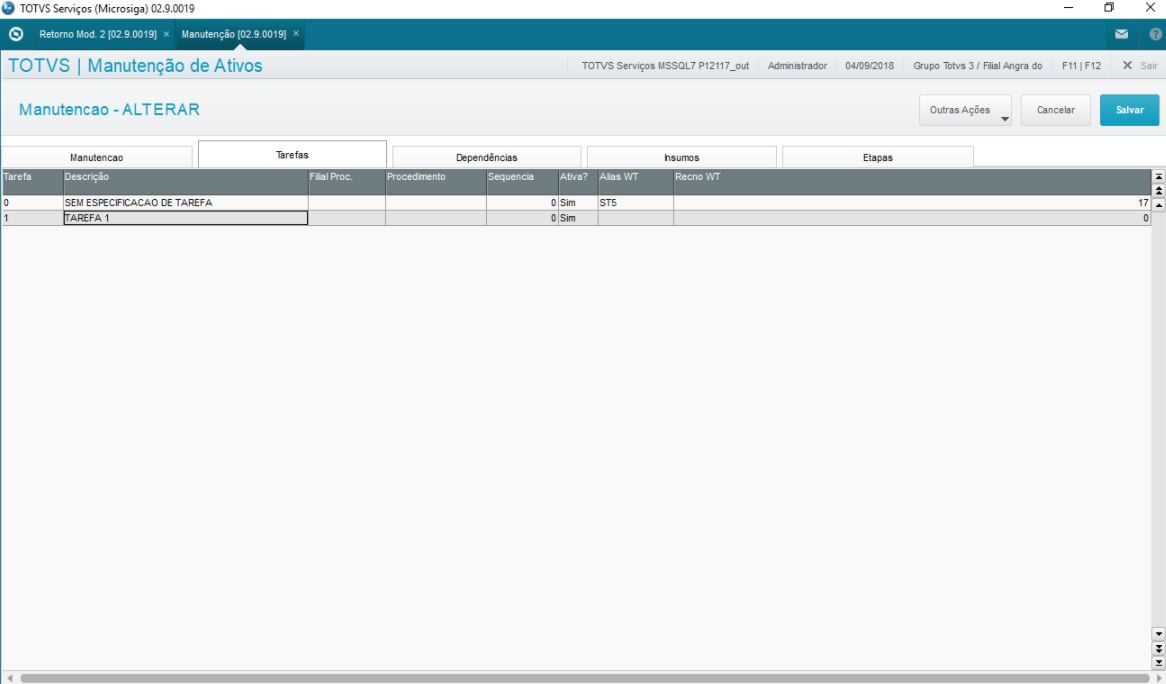1166x684 pixels.
Task: Click Ativa? Sim in SEM ESPECIFICACAO row
Action: [578, 202]
